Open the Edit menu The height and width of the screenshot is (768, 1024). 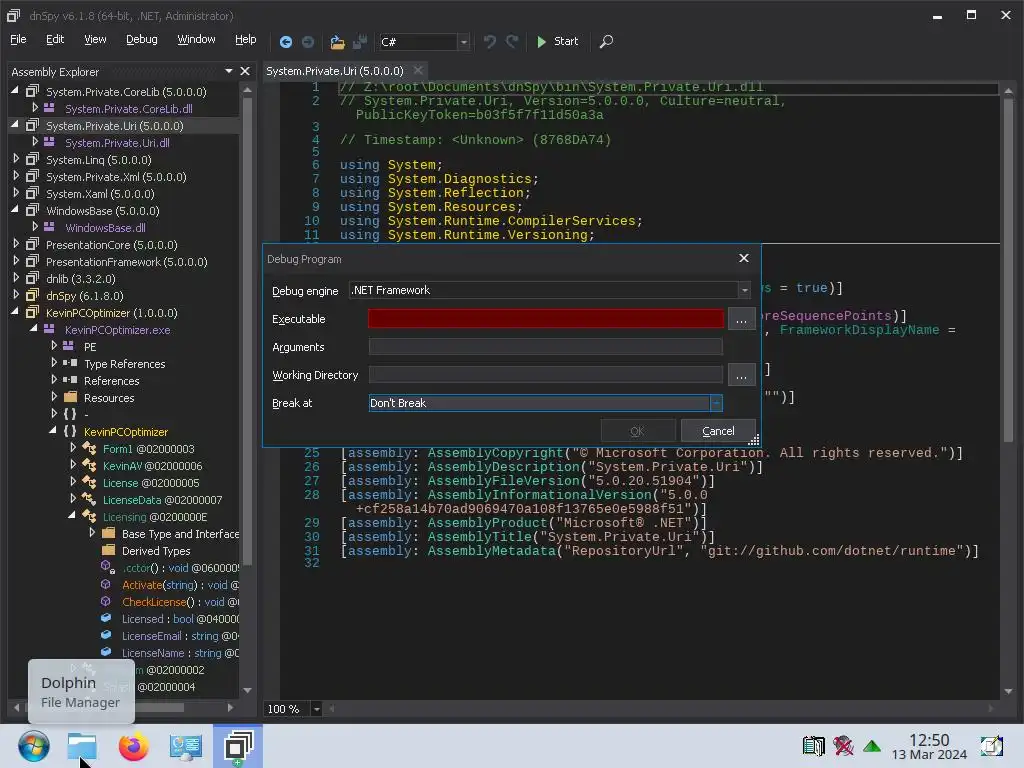point(55,39)
